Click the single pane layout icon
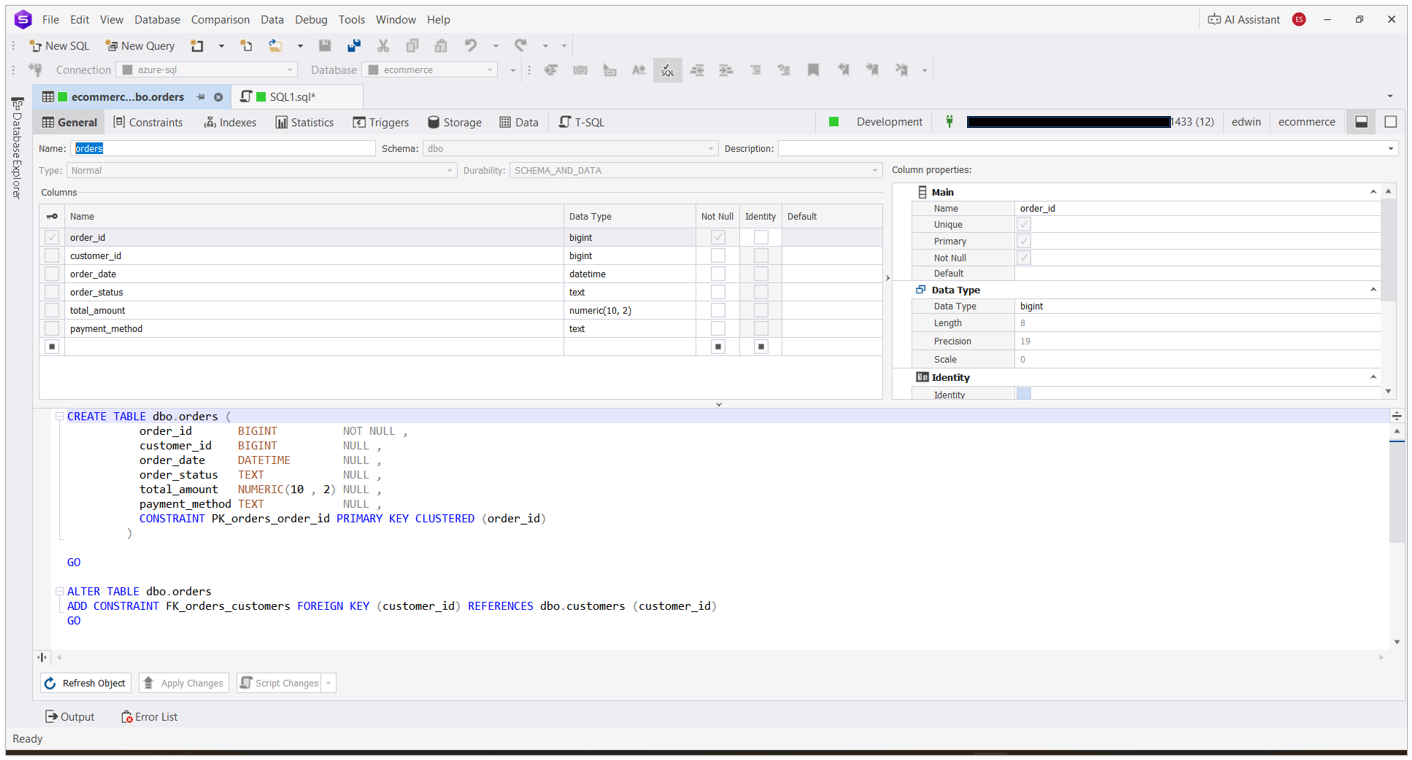Screen dimensions: 1412x760 pyautogui.click(x=1390, y=122)
